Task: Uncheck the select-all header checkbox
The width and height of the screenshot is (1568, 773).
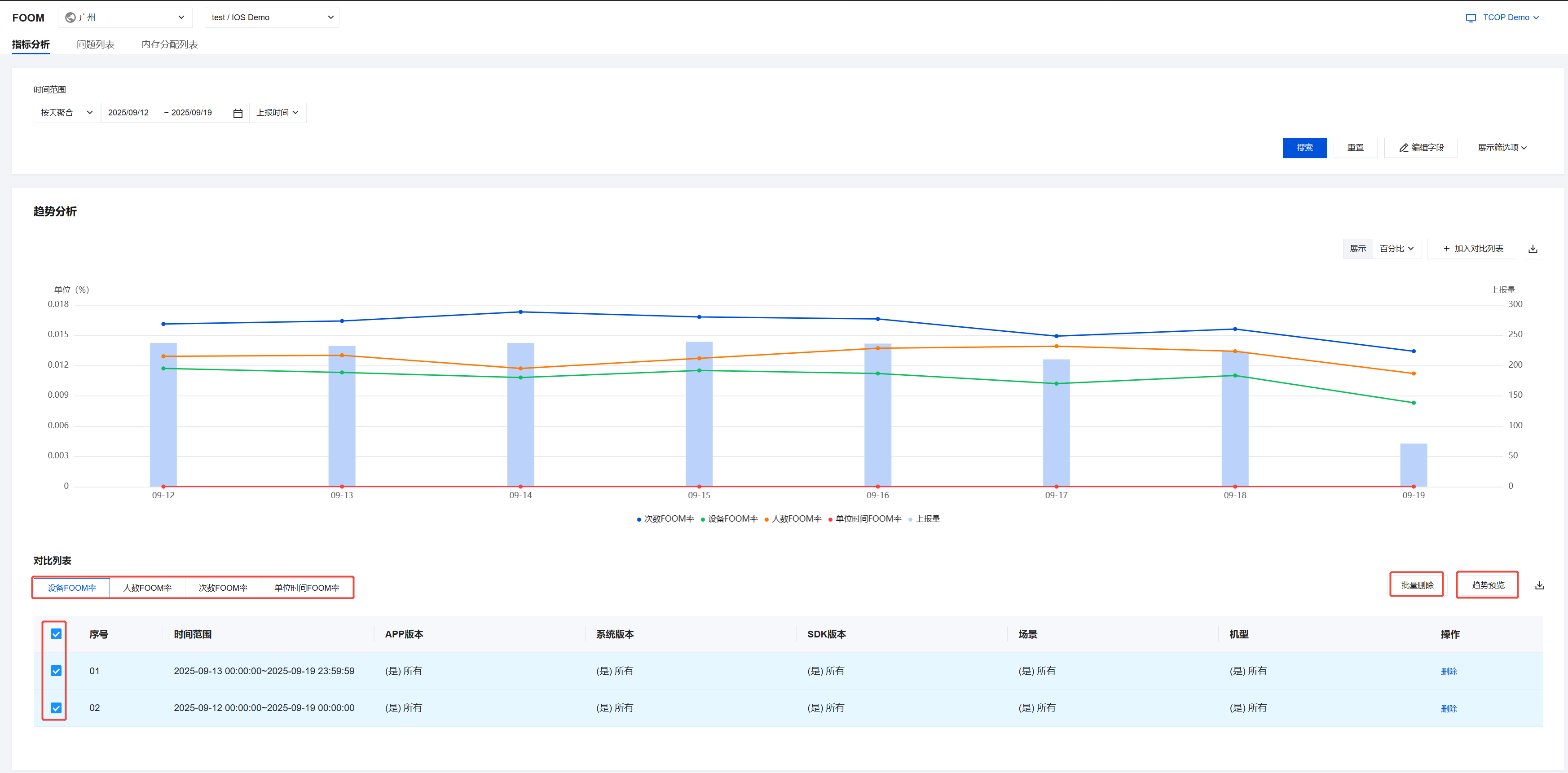Action: [x=56, y=634]
